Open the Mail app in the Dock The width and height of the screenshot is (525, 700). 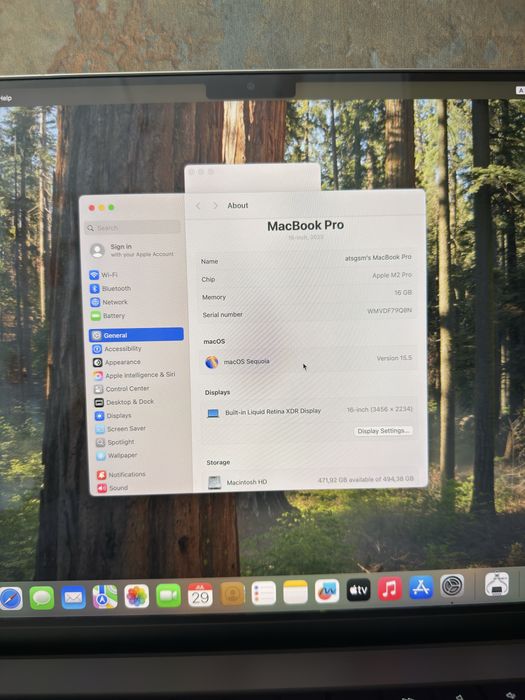[x=73, y=597]
